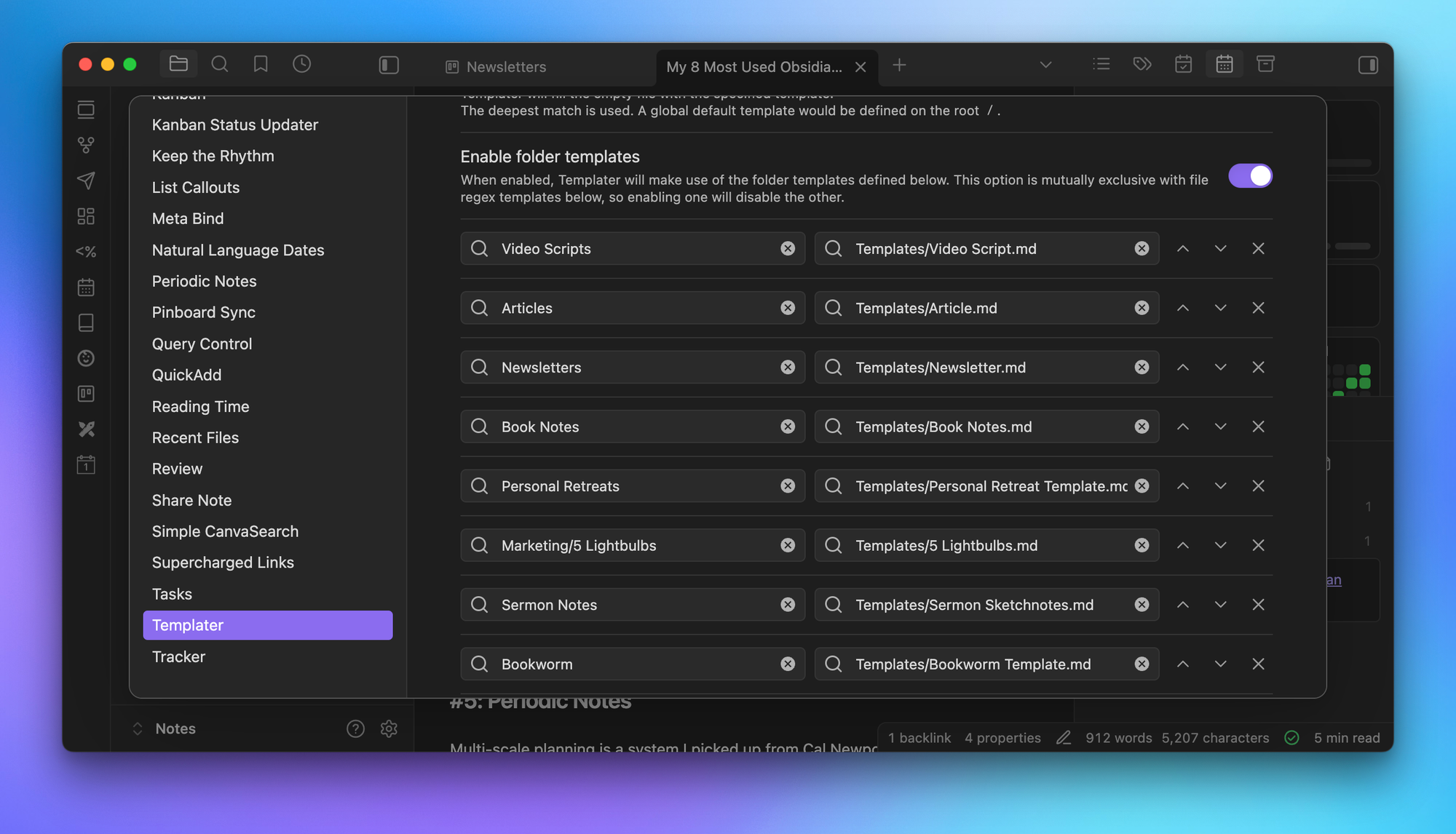Open the tags pane icon
Viewport: 1456px width, 834px height.
pyautogui.click(x=1142, y=65)
